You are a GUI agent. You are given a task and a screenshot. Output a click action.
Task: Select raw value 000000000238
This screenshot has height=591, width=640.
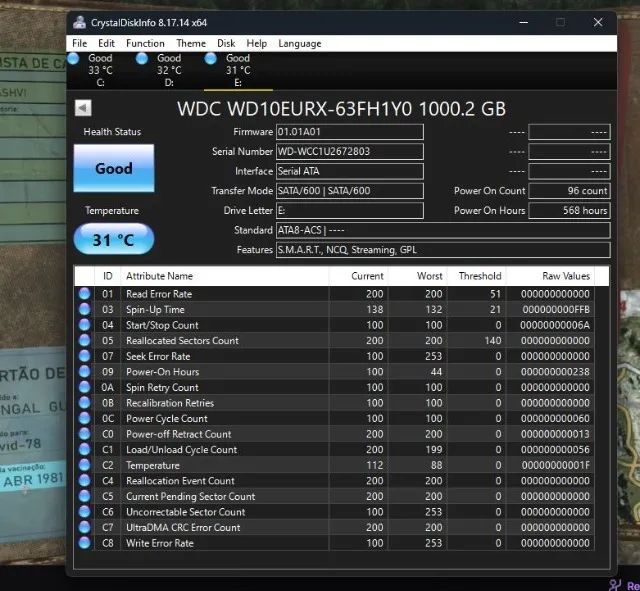(x=555, y=372)
